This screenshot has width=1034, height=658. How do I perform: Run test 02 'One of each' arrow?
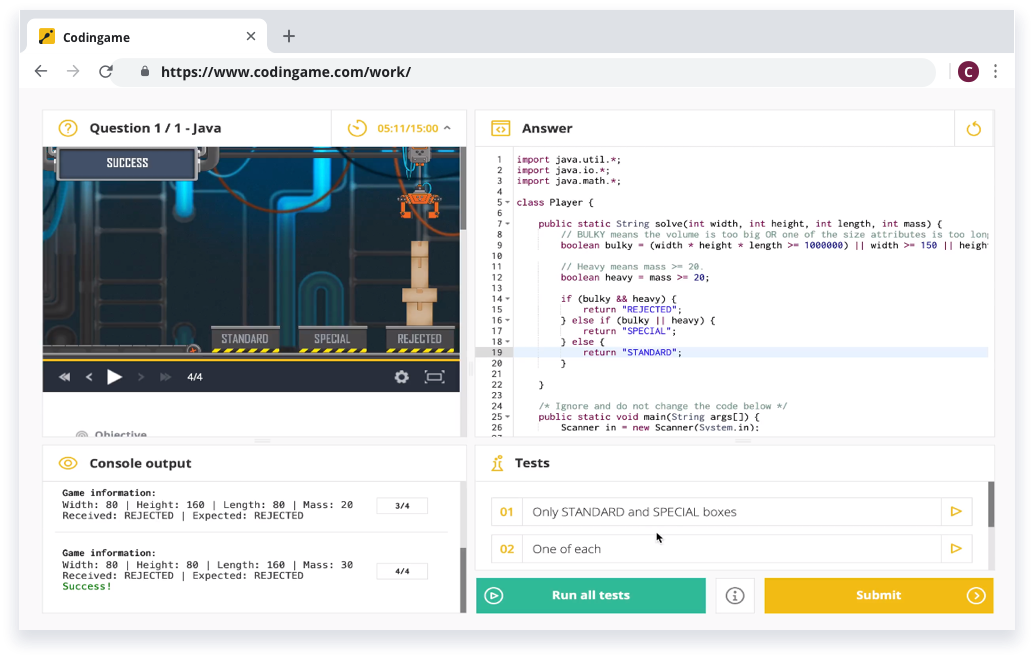click(x=955, y=549)
